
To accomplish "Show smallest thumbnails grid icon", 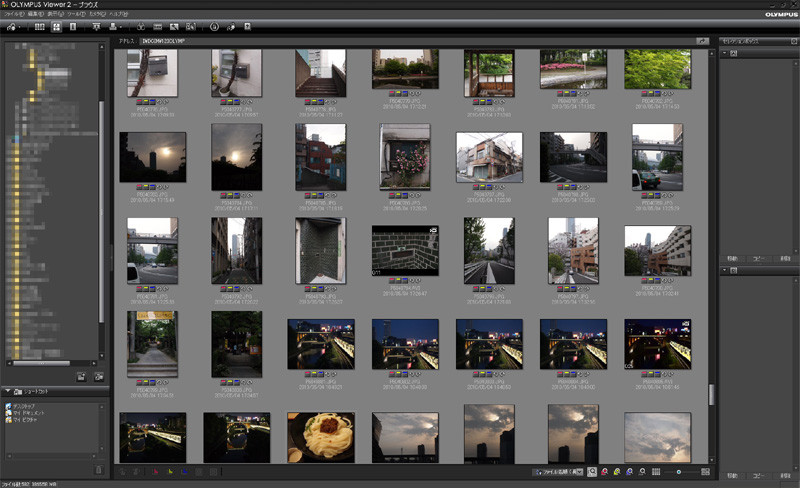I will coord(656,472).
